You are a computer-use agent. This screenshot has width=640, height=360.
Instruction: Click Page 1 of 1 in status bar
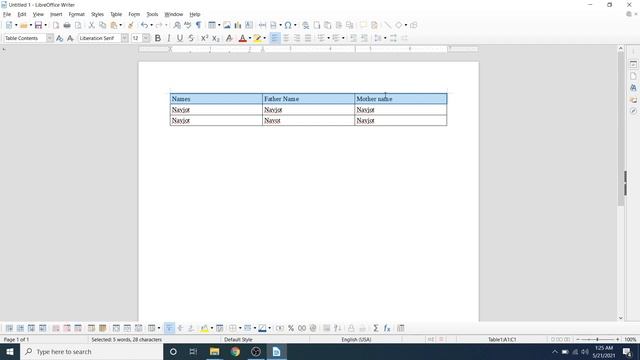pos(16,340)
